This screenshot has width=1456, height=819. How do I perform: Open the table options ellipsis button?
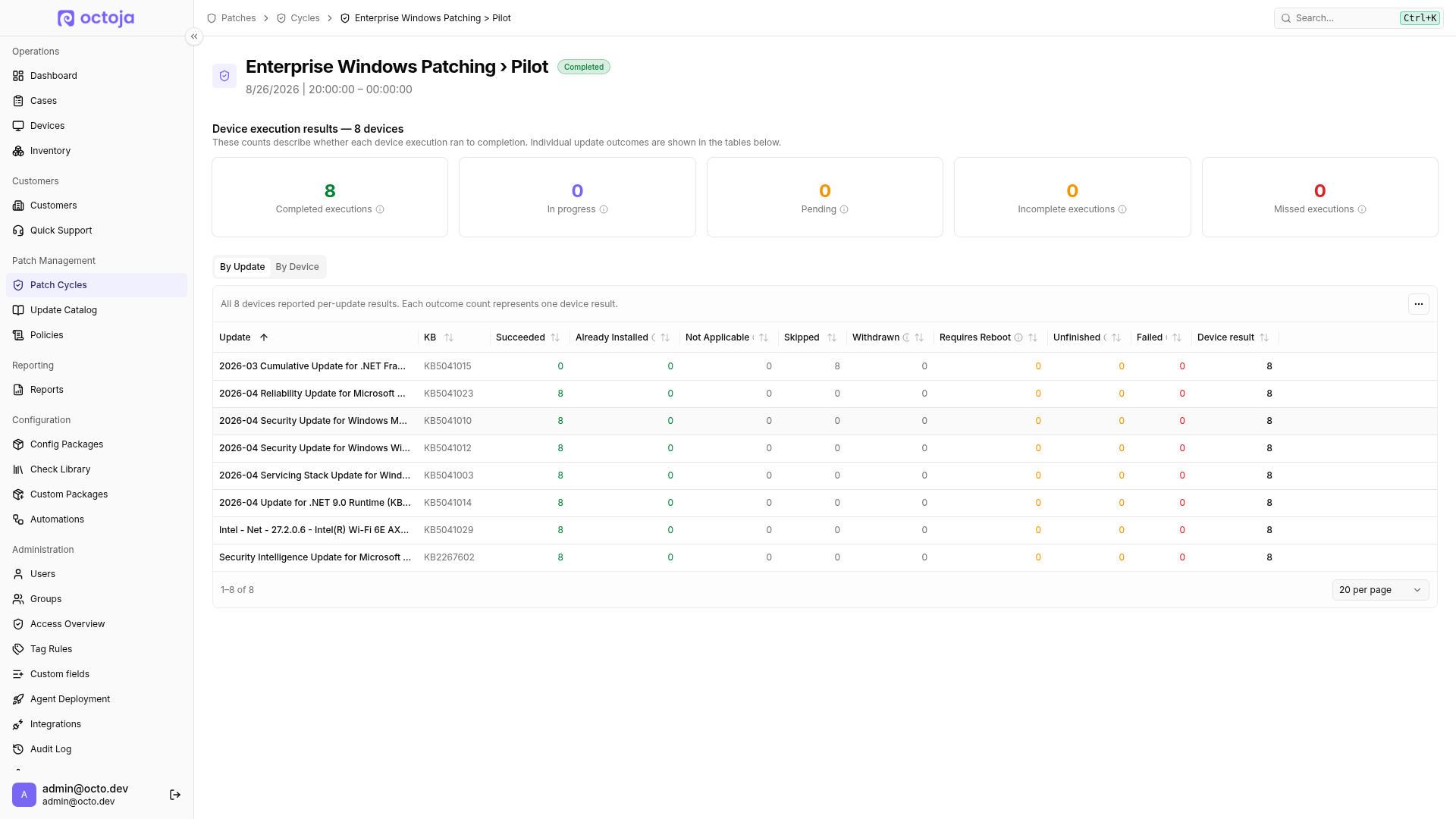point(1418,304)
